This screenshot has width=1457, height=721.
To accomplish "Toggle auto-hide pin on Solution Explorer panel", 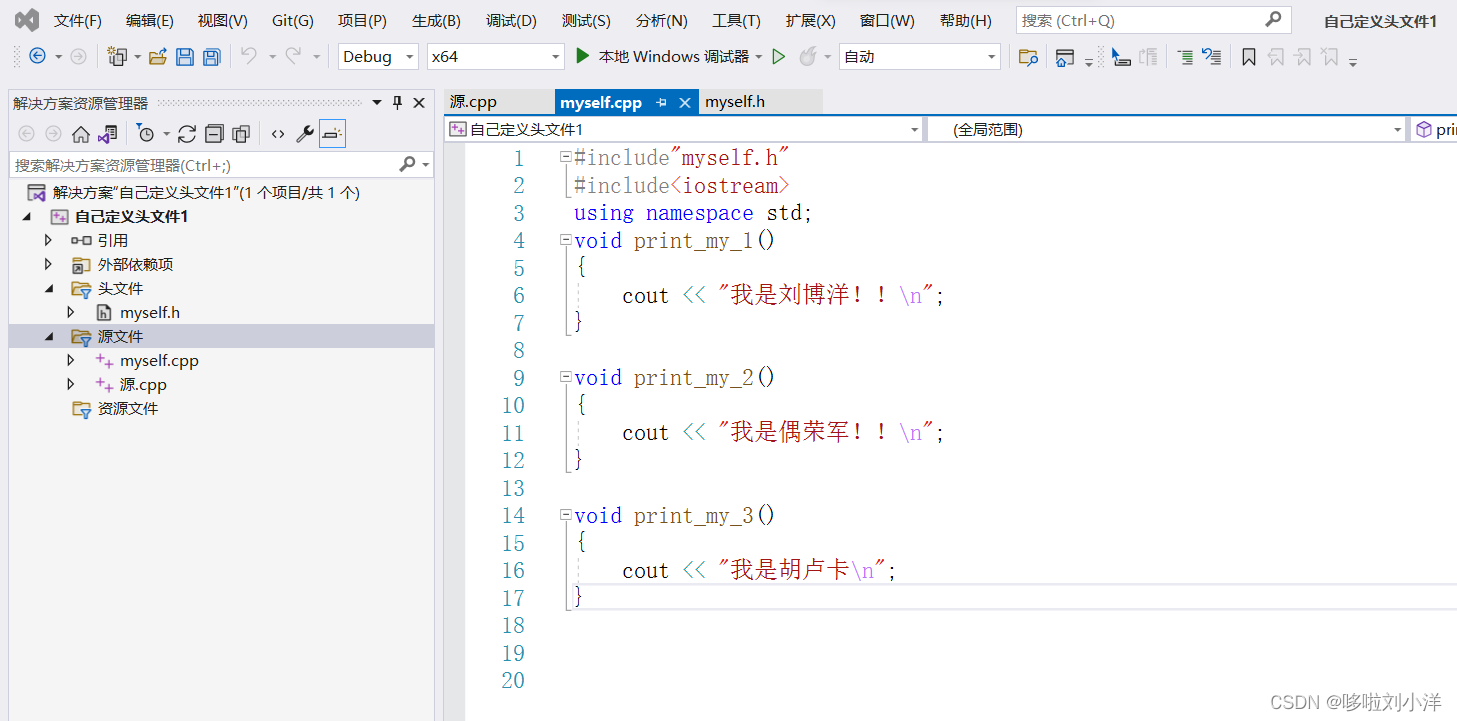I will tap(397, 102).
